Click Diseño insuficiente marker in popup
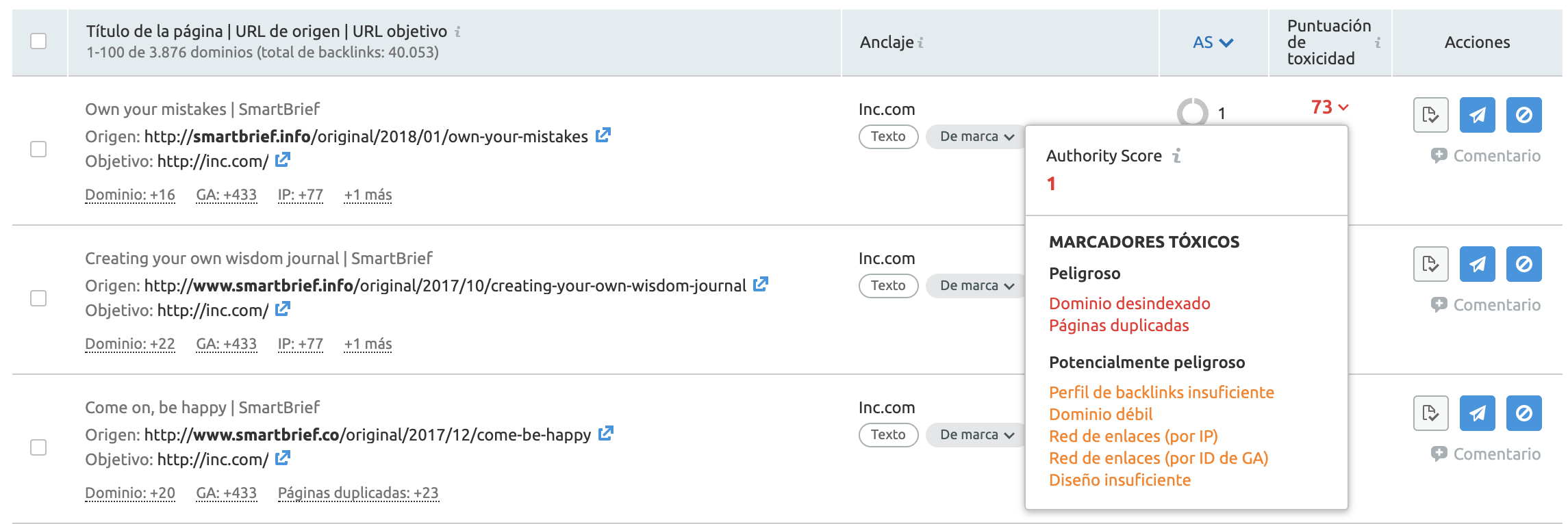The image size is (1568, 524). tap(1120, 480)
